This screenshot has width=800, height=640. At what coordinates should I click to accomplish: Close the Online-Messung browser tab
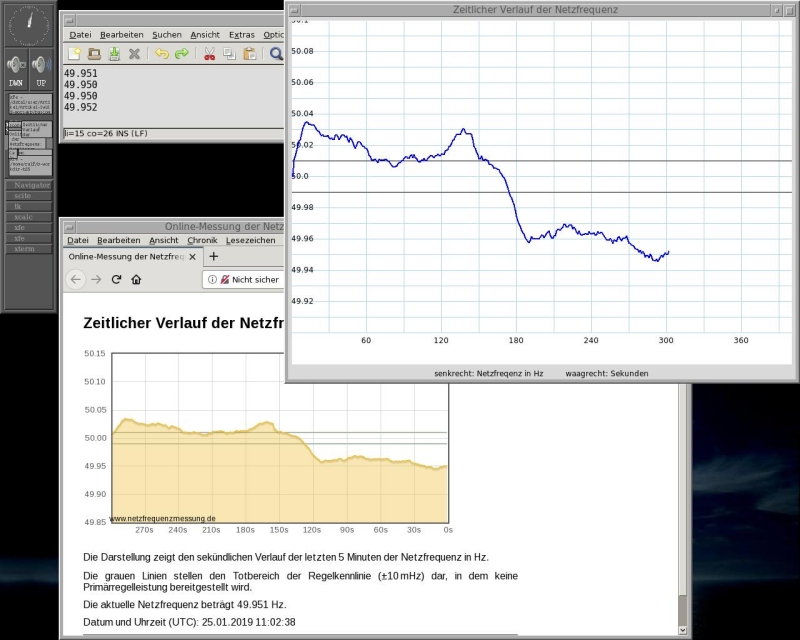[x=192, y=257]
